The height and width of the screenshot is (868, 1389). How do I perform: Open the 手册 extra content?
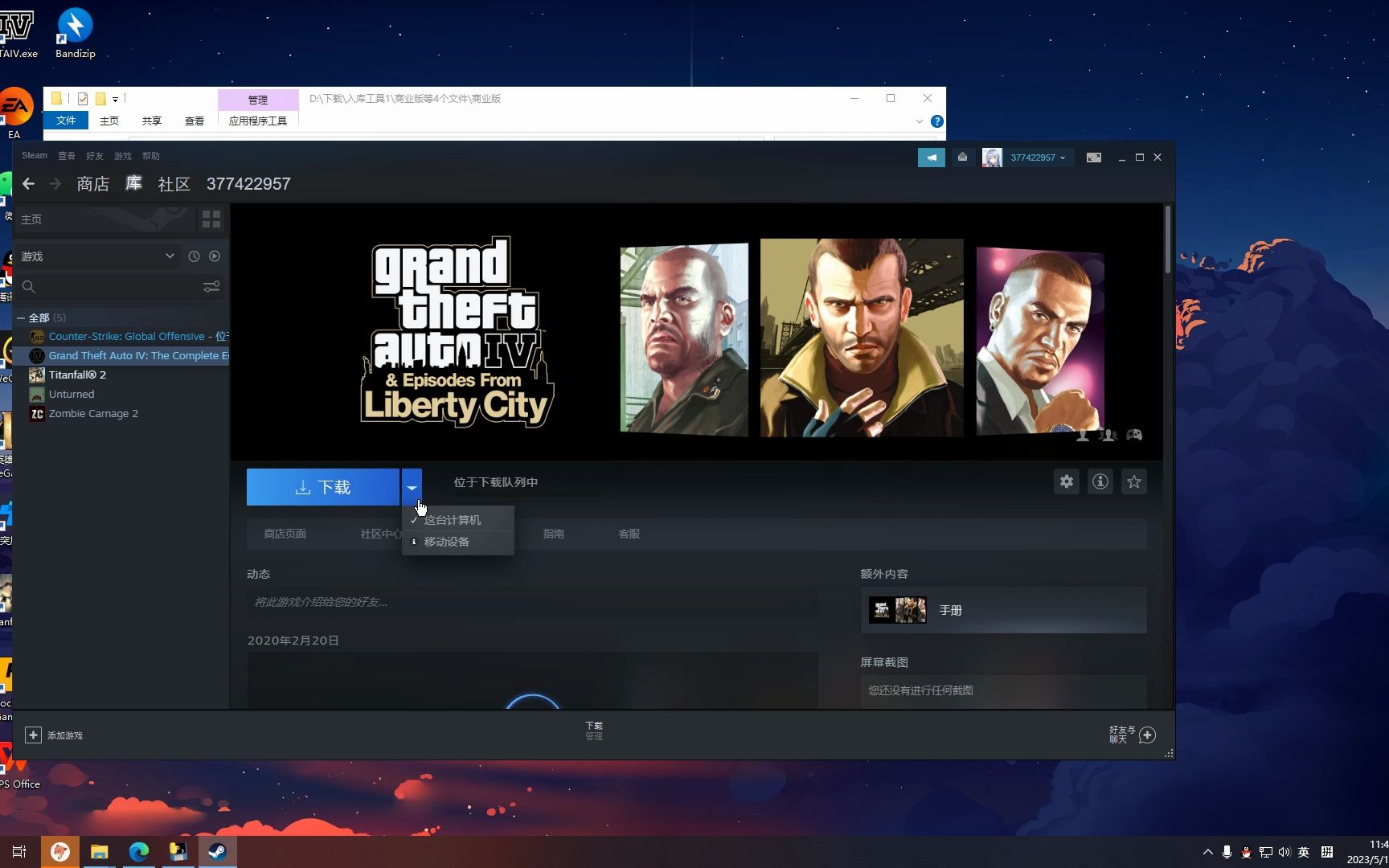(x=1004, y=610)
